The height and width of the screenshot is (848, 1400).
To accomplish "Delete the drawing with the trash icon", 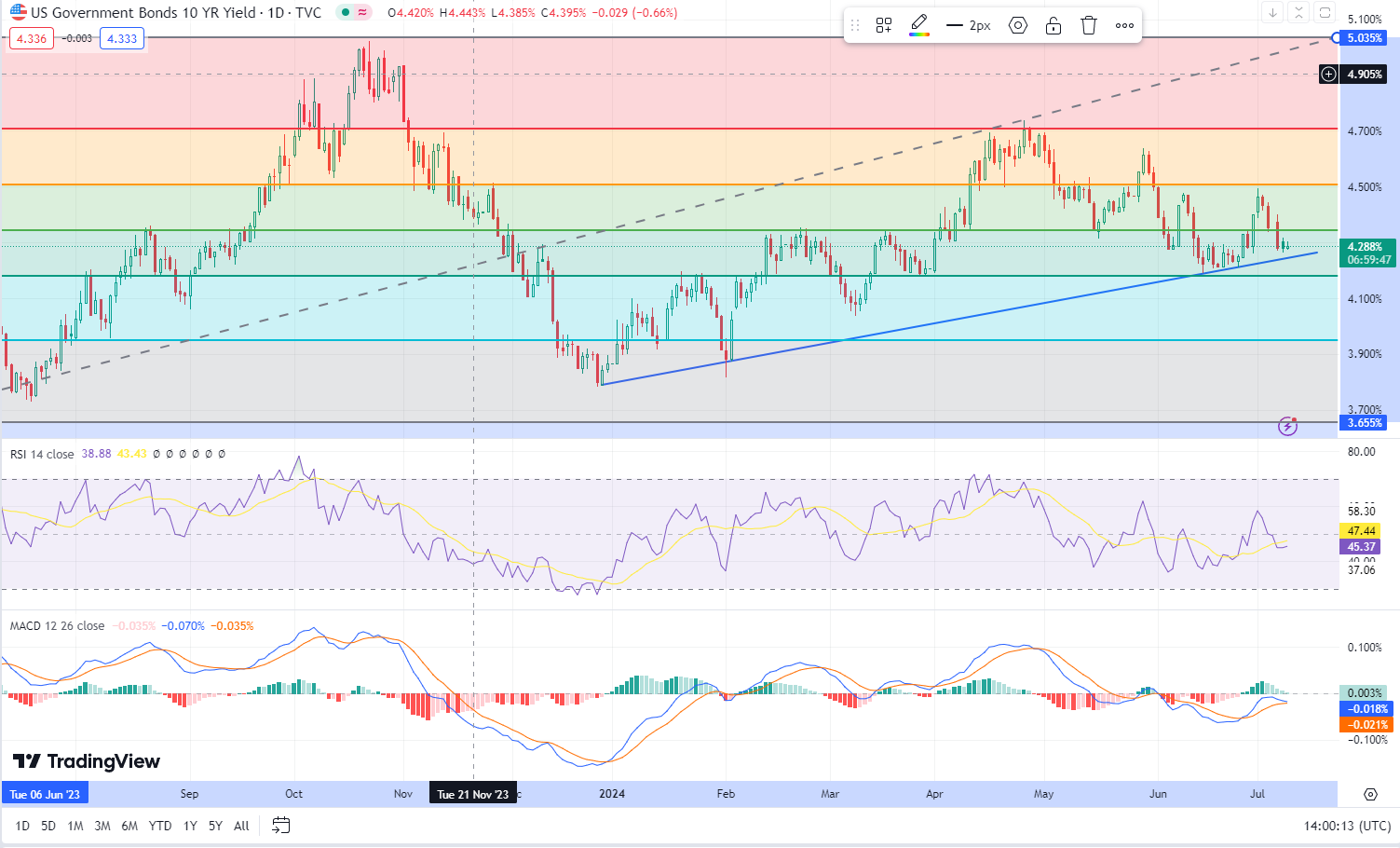I will [1089, 25].
